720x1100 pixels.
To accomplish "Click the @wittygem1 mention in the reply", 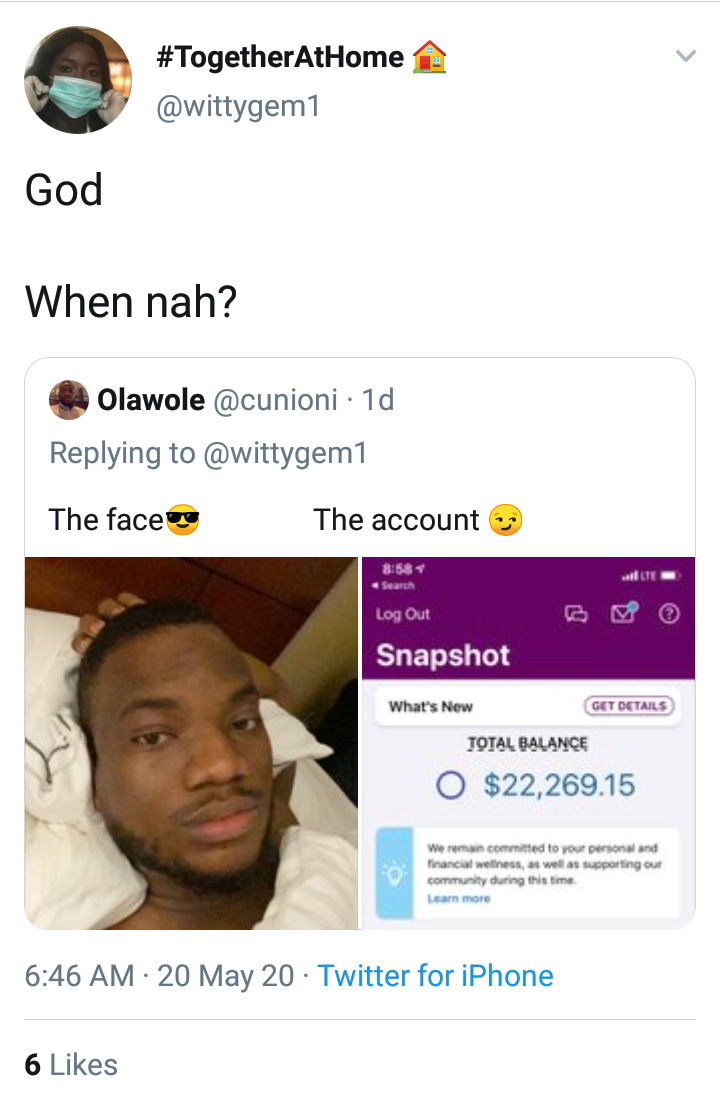I will coord(285,453).
